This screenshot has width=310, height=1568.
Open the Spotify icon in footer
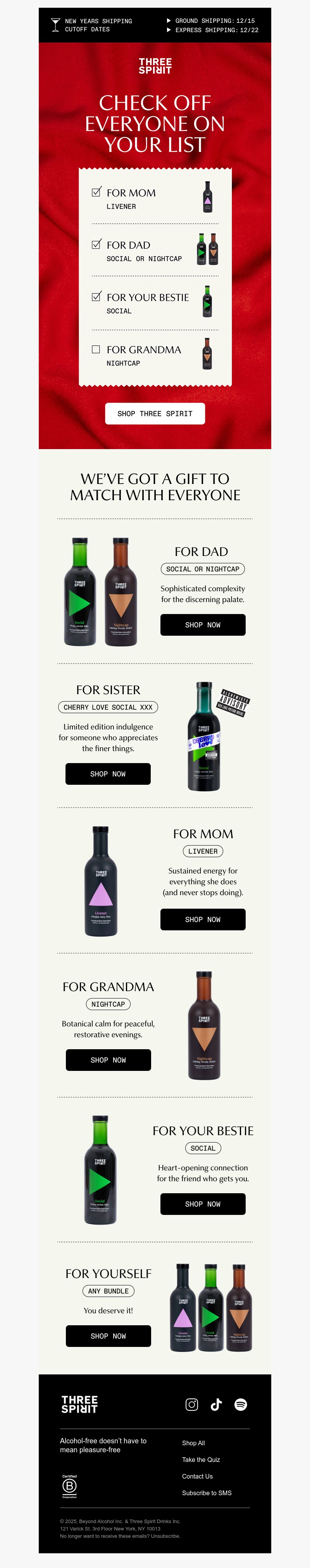[241, 1404]
